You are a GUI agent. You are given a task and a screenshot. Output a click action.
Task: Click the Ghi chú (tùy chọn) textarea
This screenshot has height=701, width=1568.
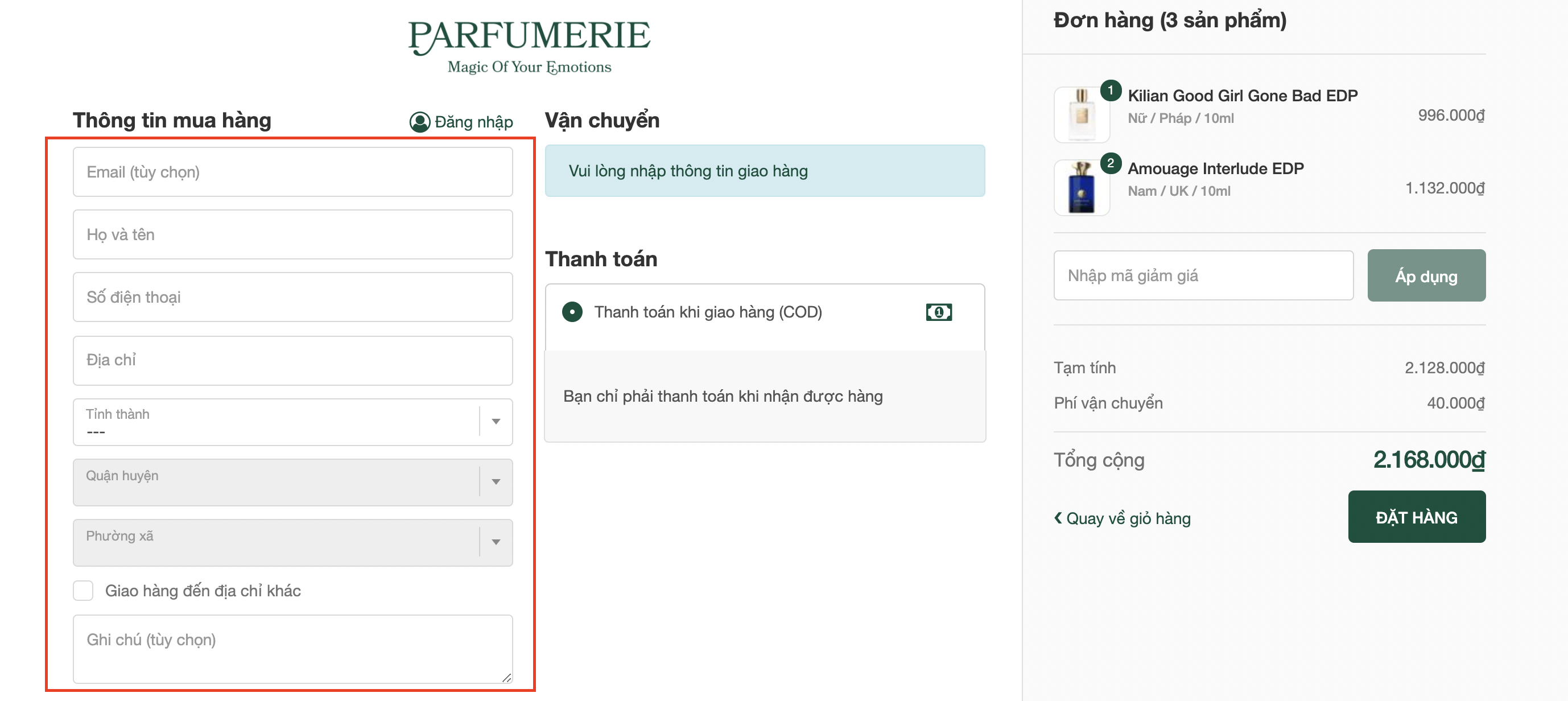(292, 649)
